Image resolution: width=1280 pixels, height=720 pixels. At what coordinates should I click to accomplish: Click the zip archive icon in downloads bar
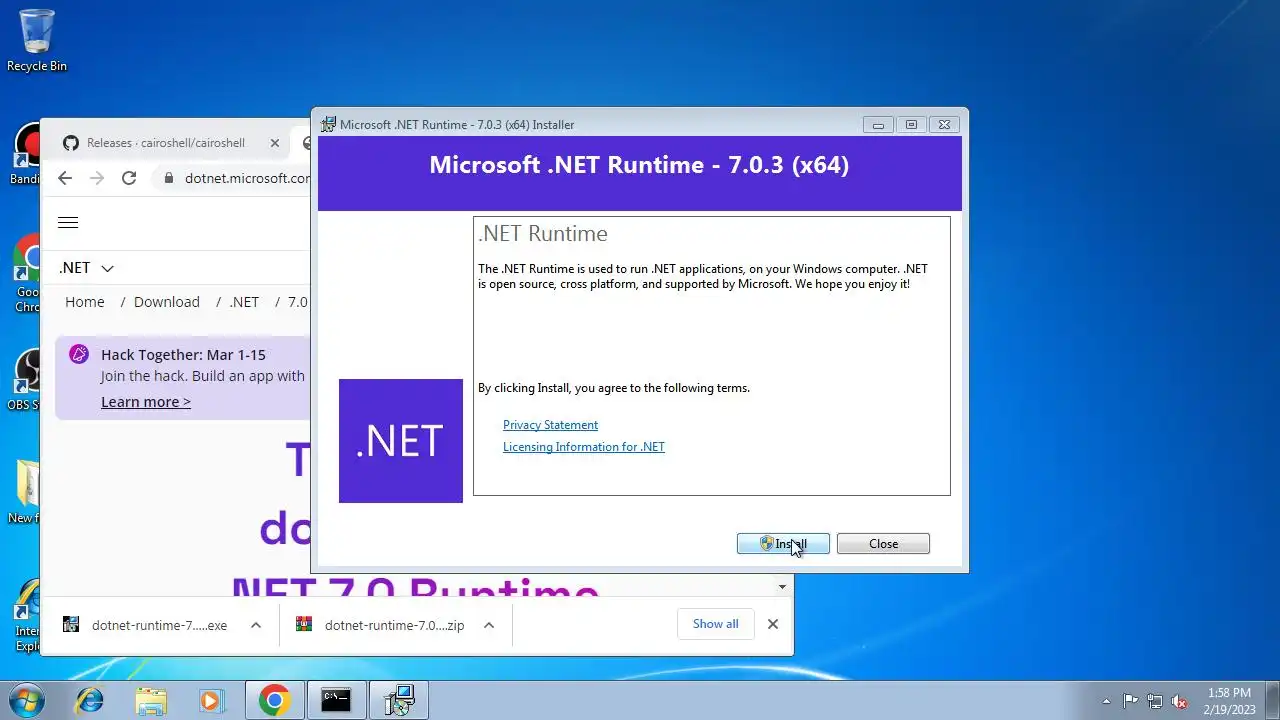click(304, 624)
